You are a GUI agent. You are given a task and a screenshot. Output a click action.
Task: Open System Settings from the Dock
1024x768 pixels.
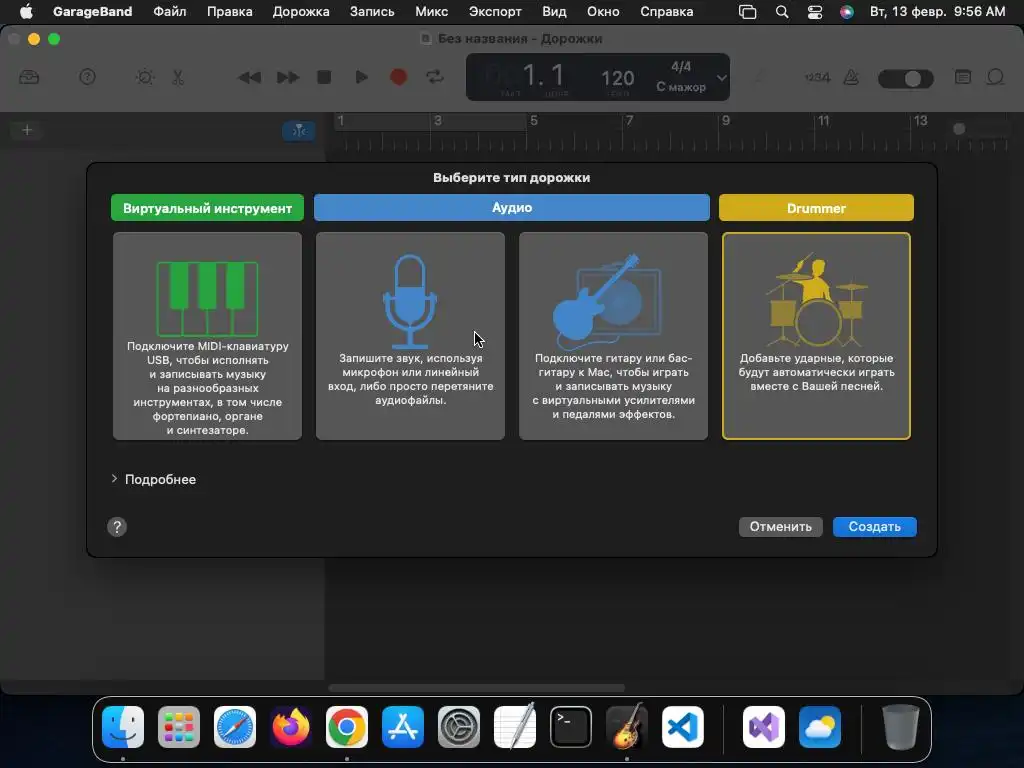pos(458,727)
